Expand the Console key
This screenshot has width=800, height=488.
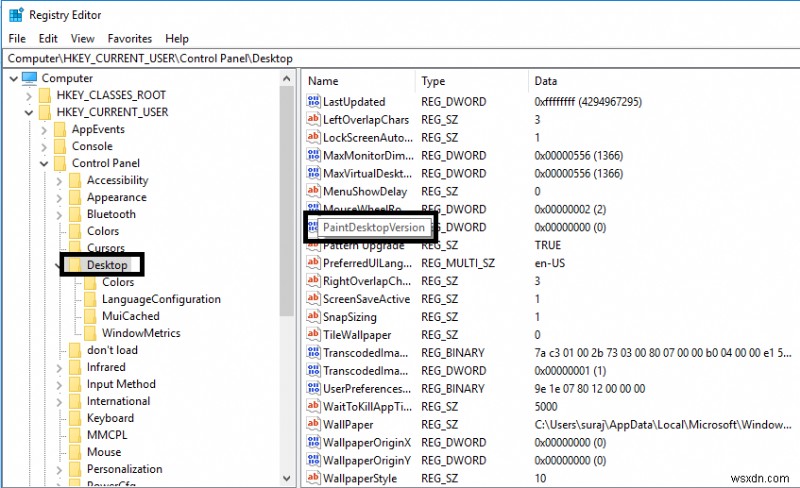[x=44, y=147]
